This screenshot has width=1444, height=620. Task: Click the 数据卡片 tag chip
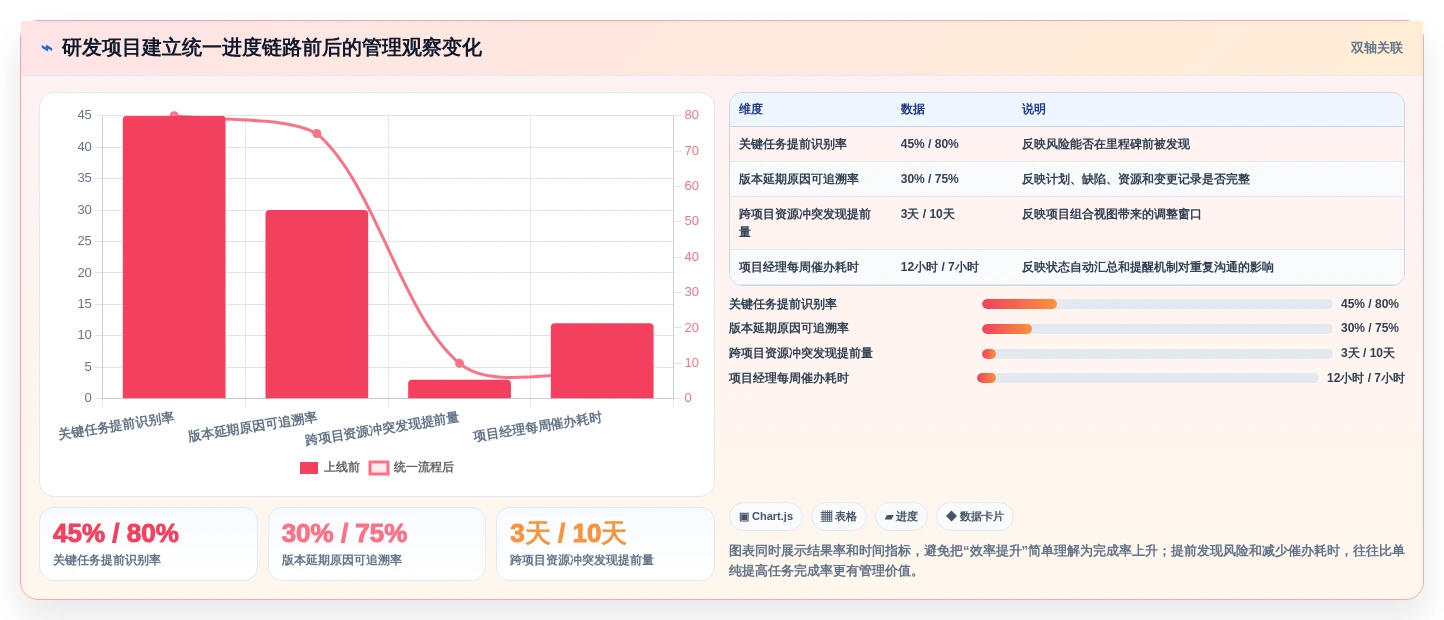(975, 517)
